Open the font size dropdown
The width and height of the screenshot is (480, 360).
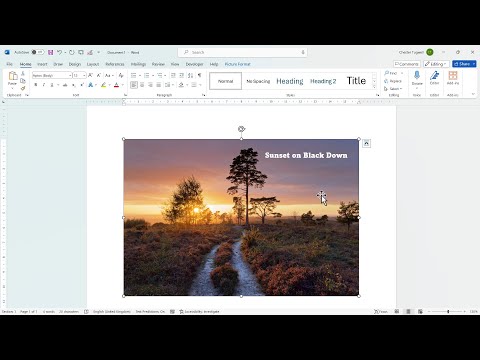point(84,76)
